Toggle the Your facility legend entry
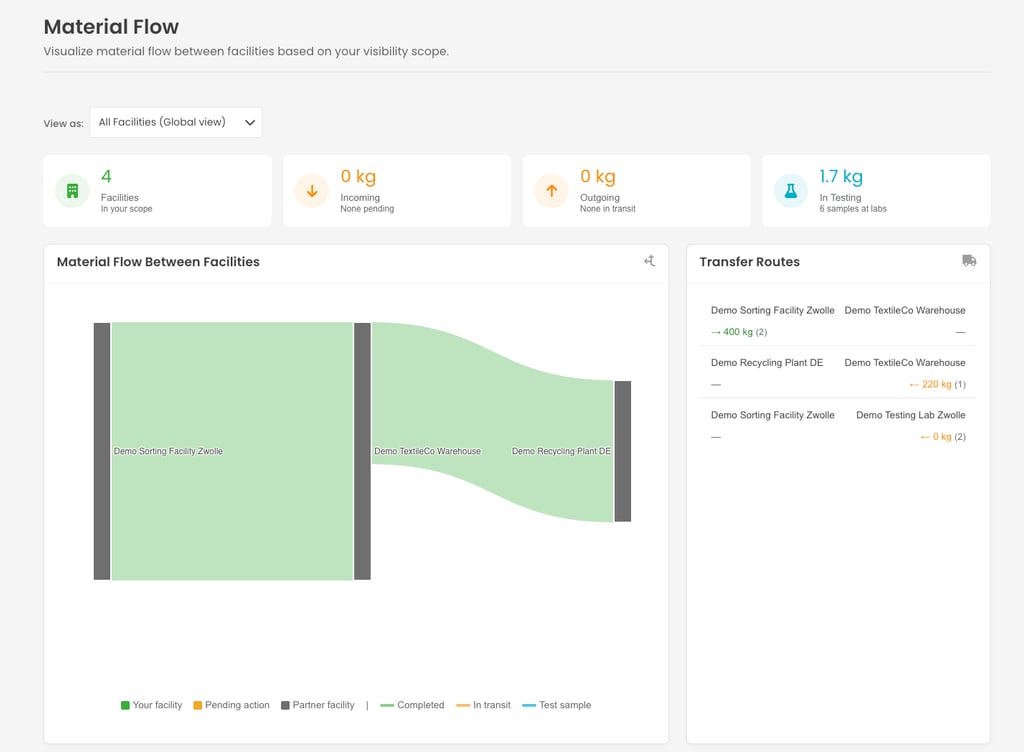Screen dimensions: 1024x752 pyautogui.click(x=152, y=705)
